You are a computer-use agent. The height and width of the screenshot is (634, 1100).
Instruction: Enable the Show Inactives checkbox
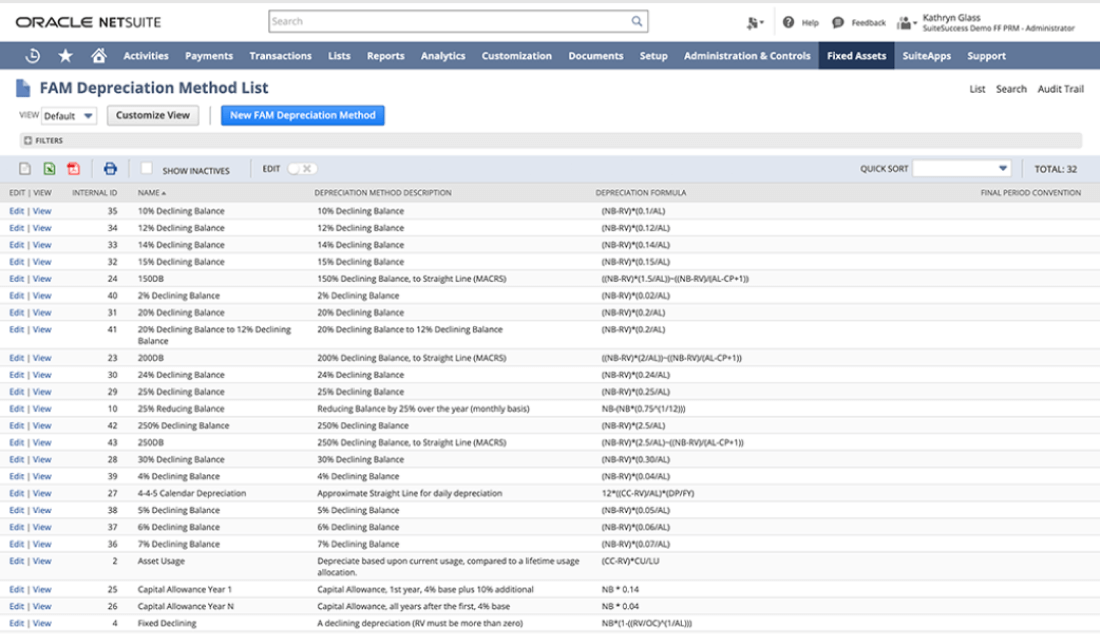coord(145,169)
